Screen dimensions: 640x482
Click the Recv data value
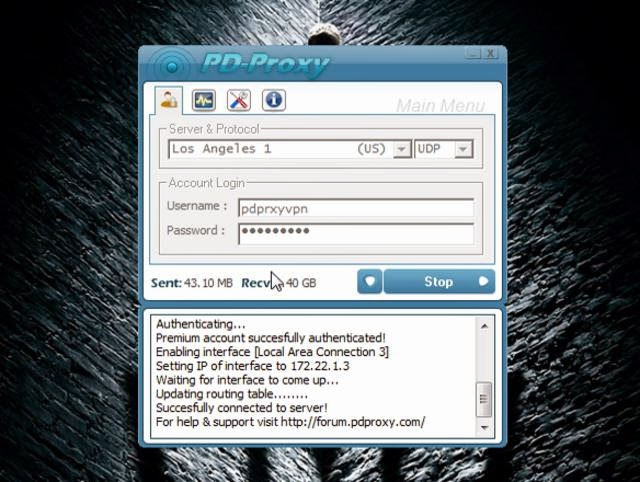[301, 283]
